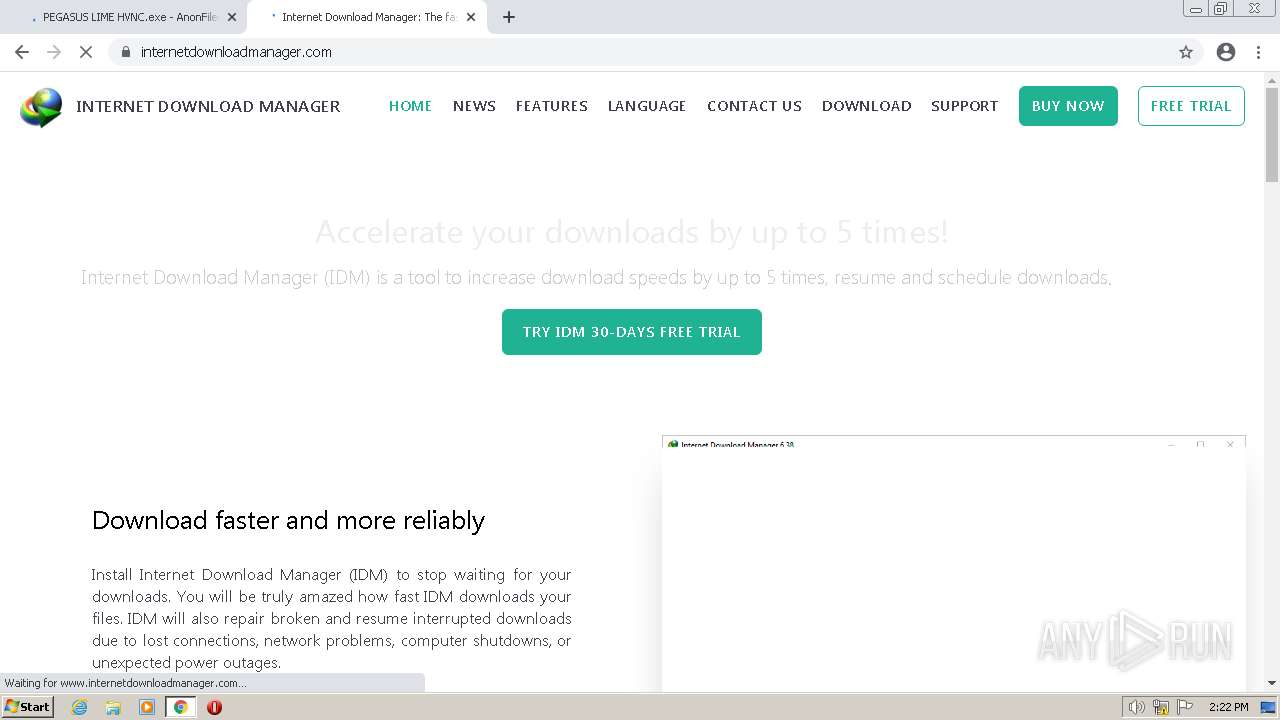Open the SUPPORT nav item
The width and height of the screenshot is (1280, 720).
964,106
